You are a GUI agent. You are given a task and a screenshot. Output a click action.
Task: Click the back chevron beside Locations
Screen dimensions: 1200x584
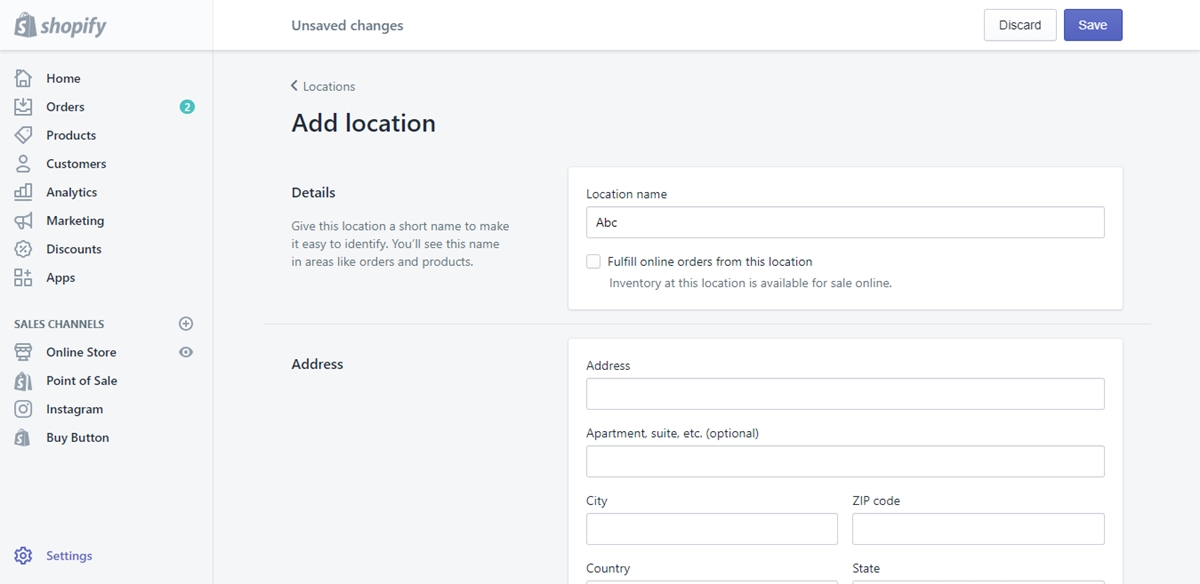tap(294, 86)
